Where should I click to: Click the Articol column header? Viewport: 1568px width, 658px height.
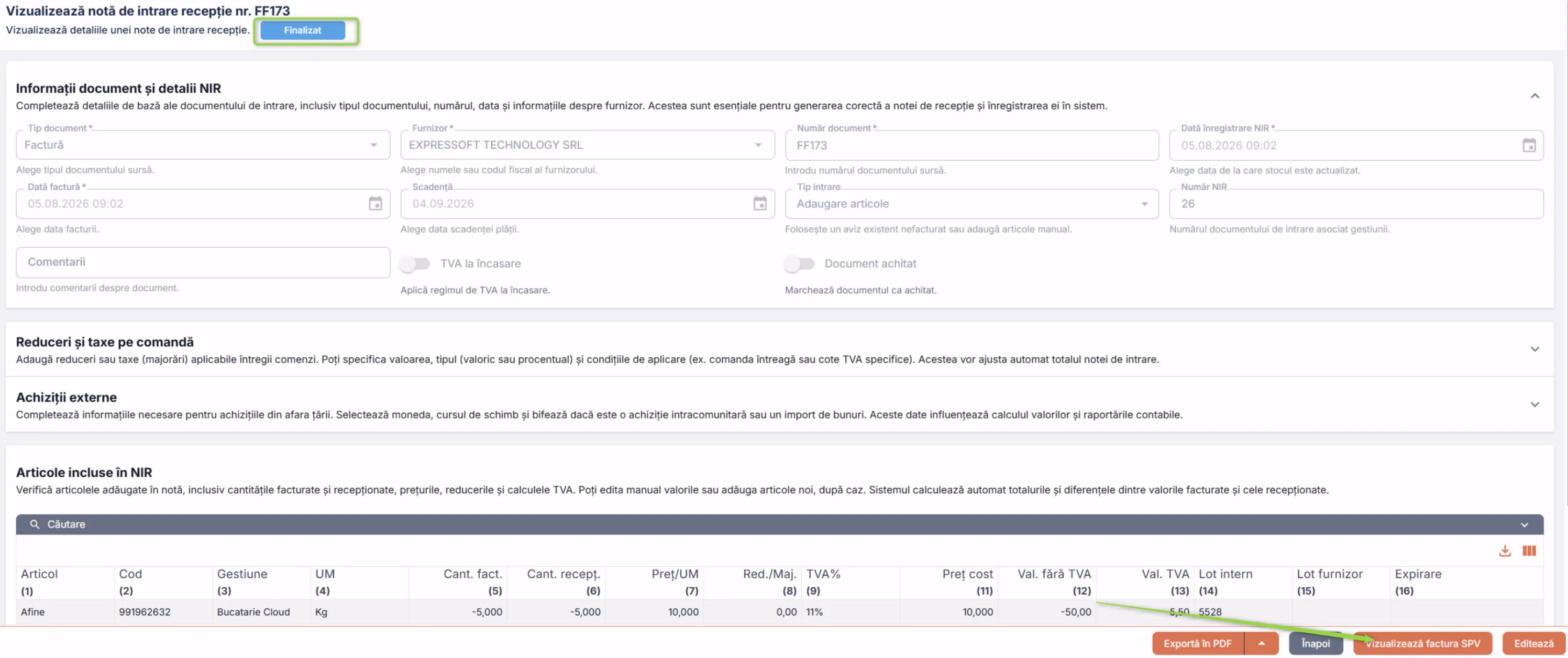[65, 582]
